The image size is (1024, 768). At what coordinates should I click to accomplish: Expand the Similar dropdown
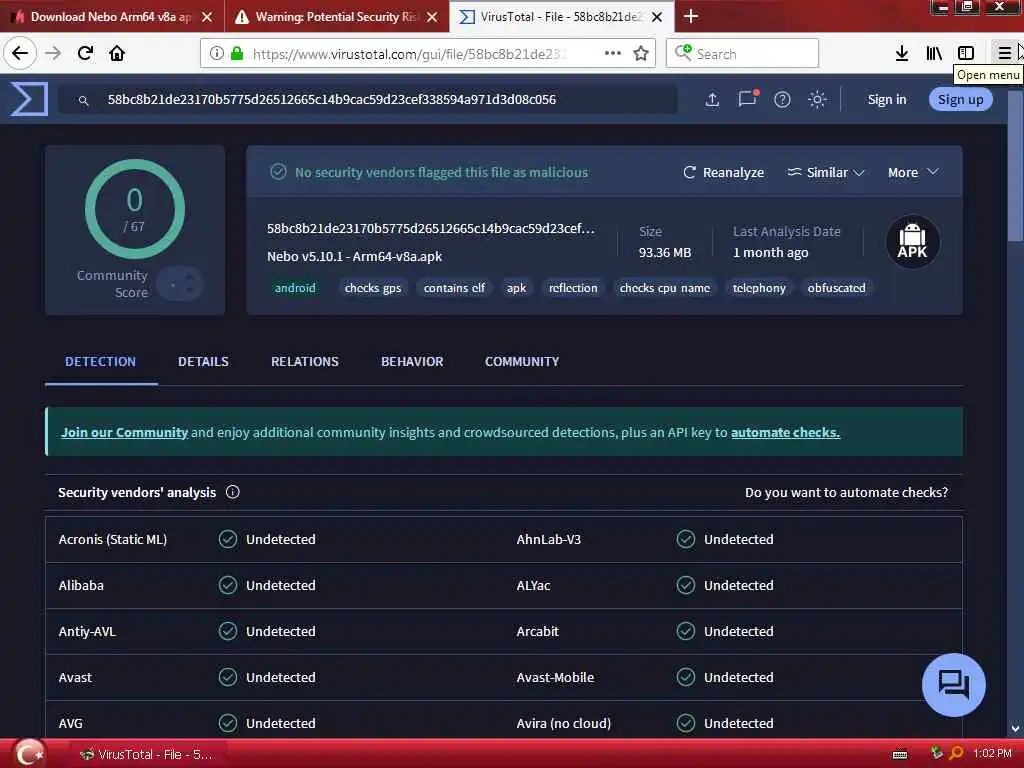[x=826, y=172]
